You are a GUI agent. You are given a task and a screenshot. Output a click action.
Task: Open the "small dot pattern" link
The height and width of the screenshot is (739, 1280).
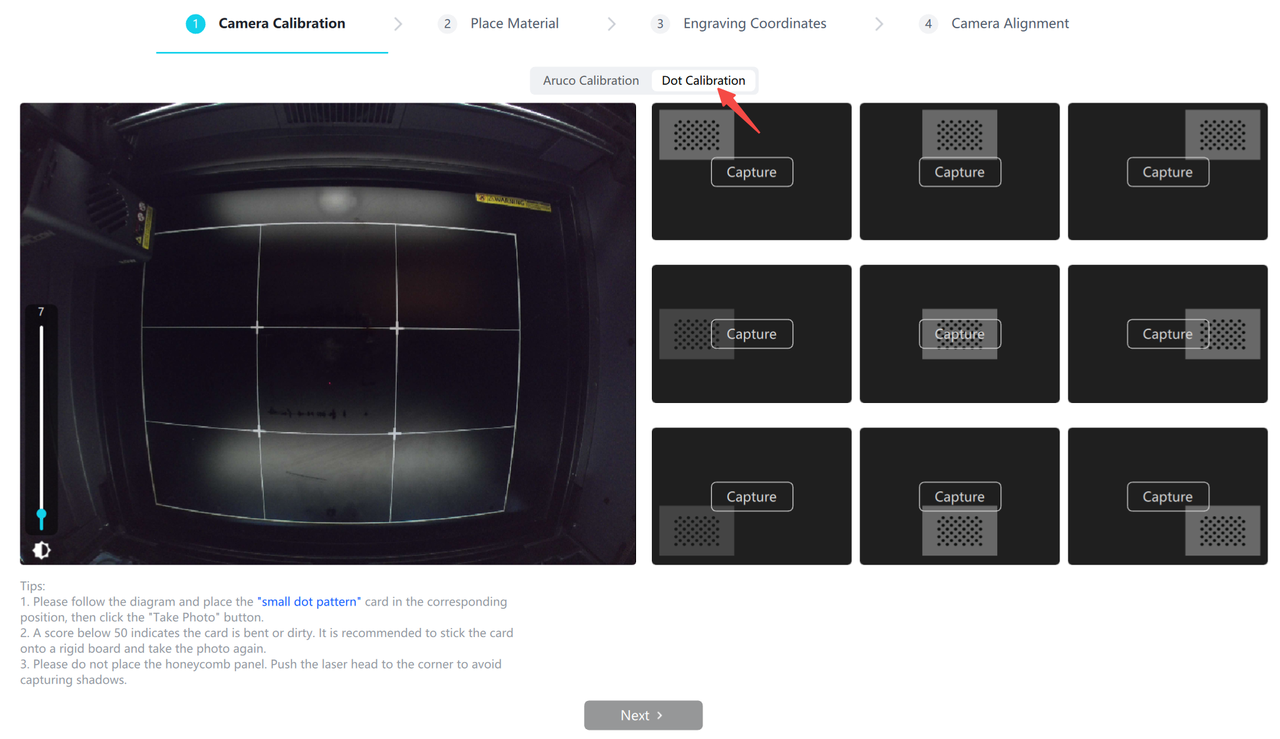[309, 602]
